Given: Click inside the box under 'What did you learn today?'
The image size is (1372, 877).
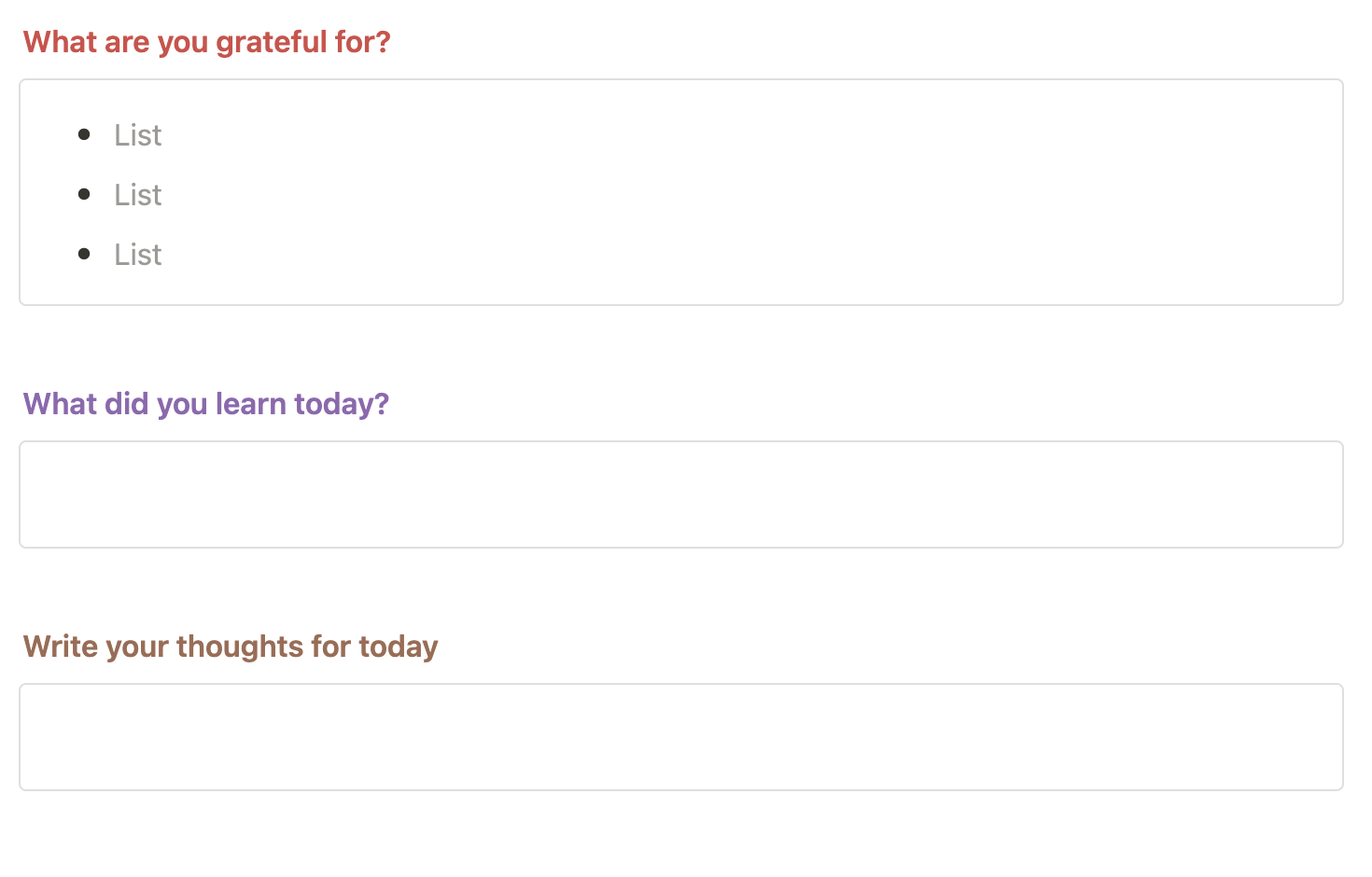Looking at the screenshot, I should 681,494.
